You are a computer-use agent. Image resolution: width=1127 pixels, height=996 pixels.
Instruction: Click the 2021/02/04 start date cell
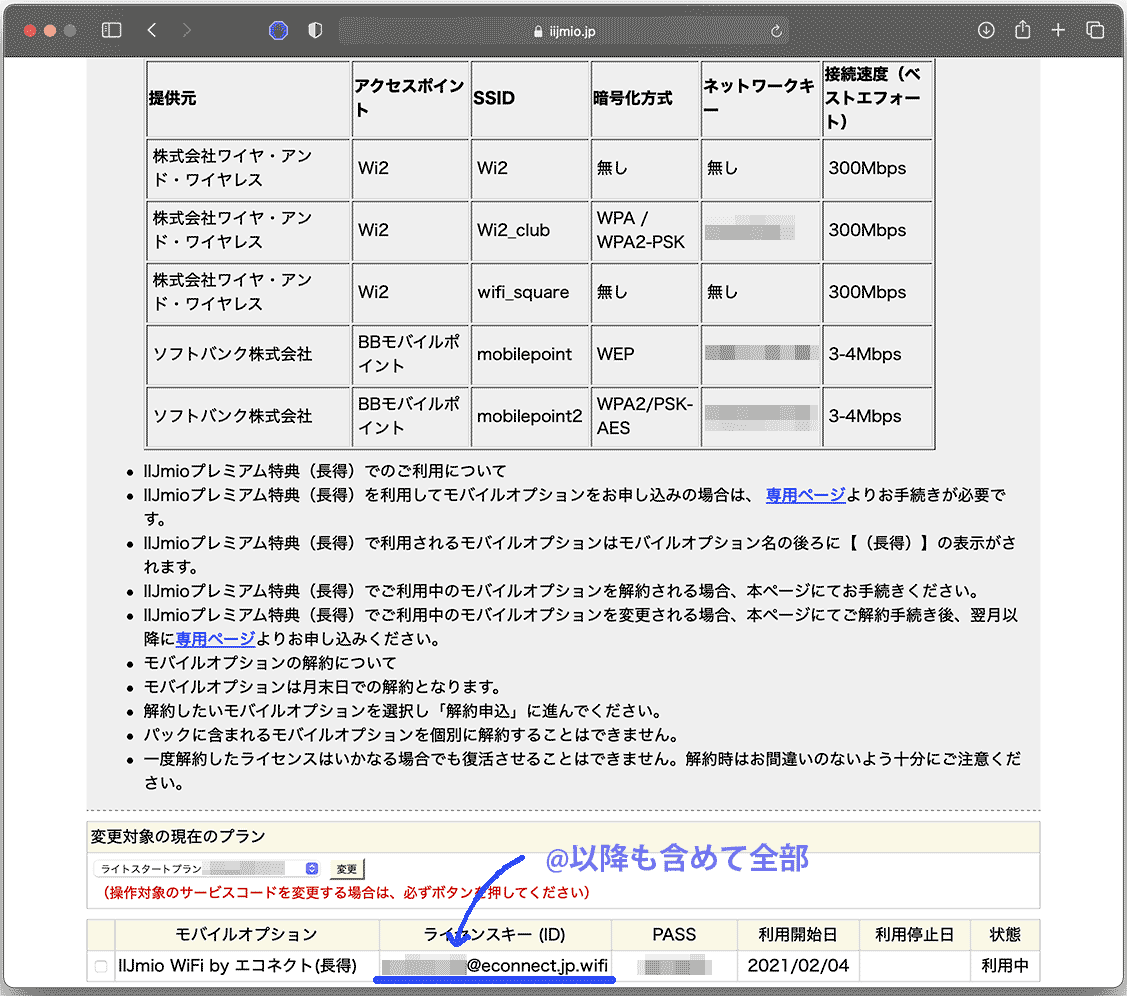coord(798,965)
